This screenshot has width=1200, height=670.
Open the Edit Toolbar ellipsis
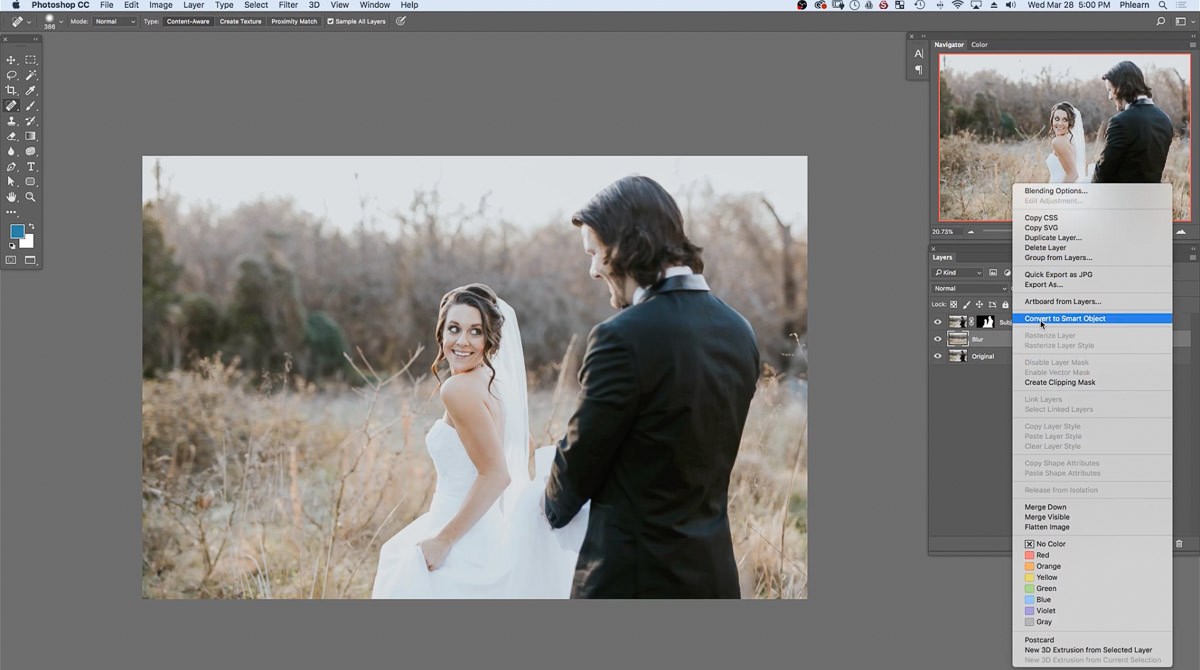(x=12, y=212)
